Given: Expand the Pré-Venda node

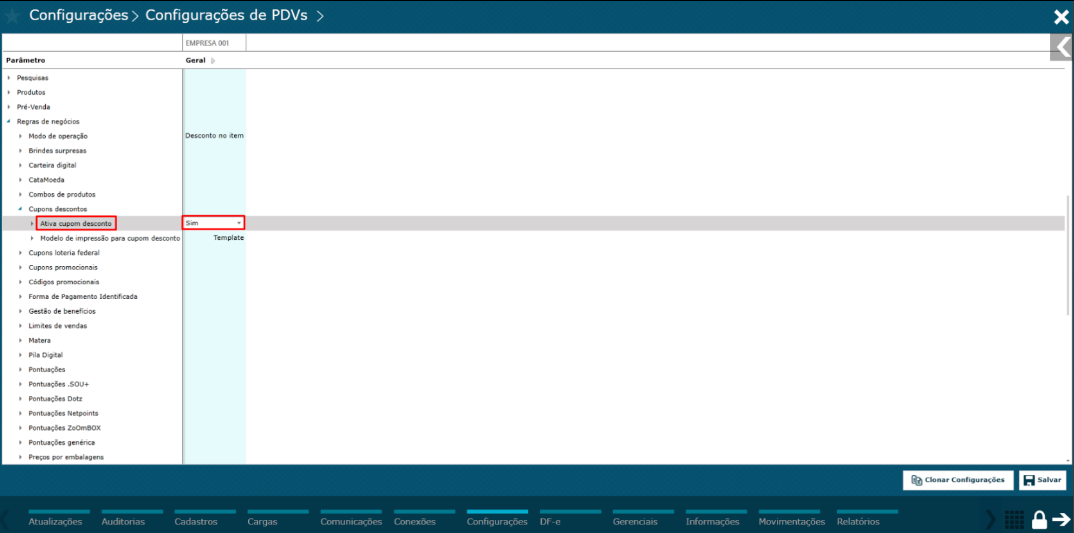Looking at the screenshot, I should pyautogui.click(x=9, y=107).
